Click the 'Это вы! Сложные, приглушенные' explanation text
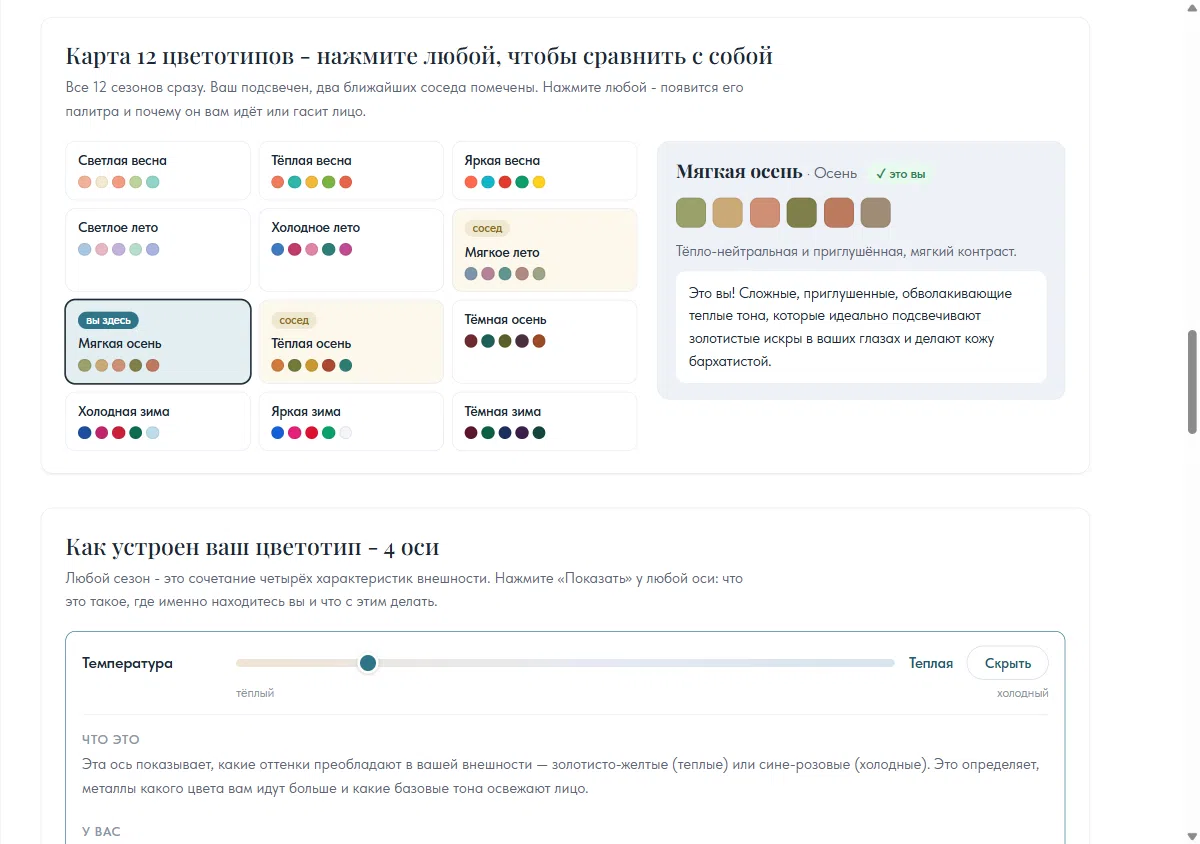Viewport: 1200px width, 844px height. coord(850,327)
